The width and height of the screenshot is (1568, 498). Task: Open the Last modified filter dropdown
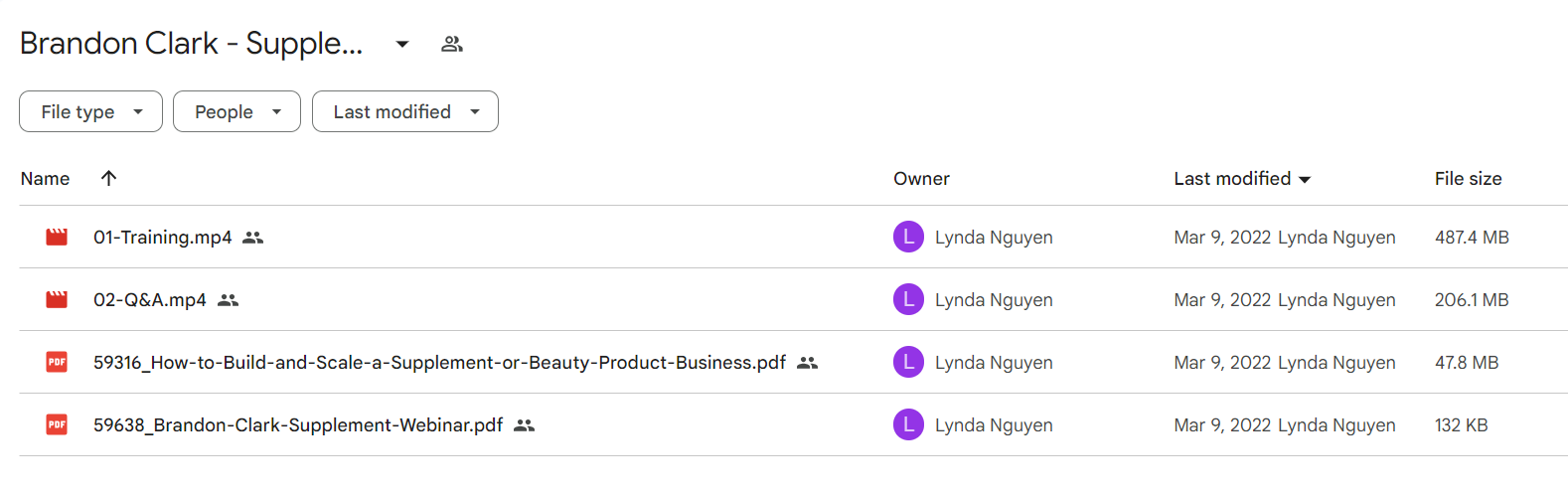405,111
